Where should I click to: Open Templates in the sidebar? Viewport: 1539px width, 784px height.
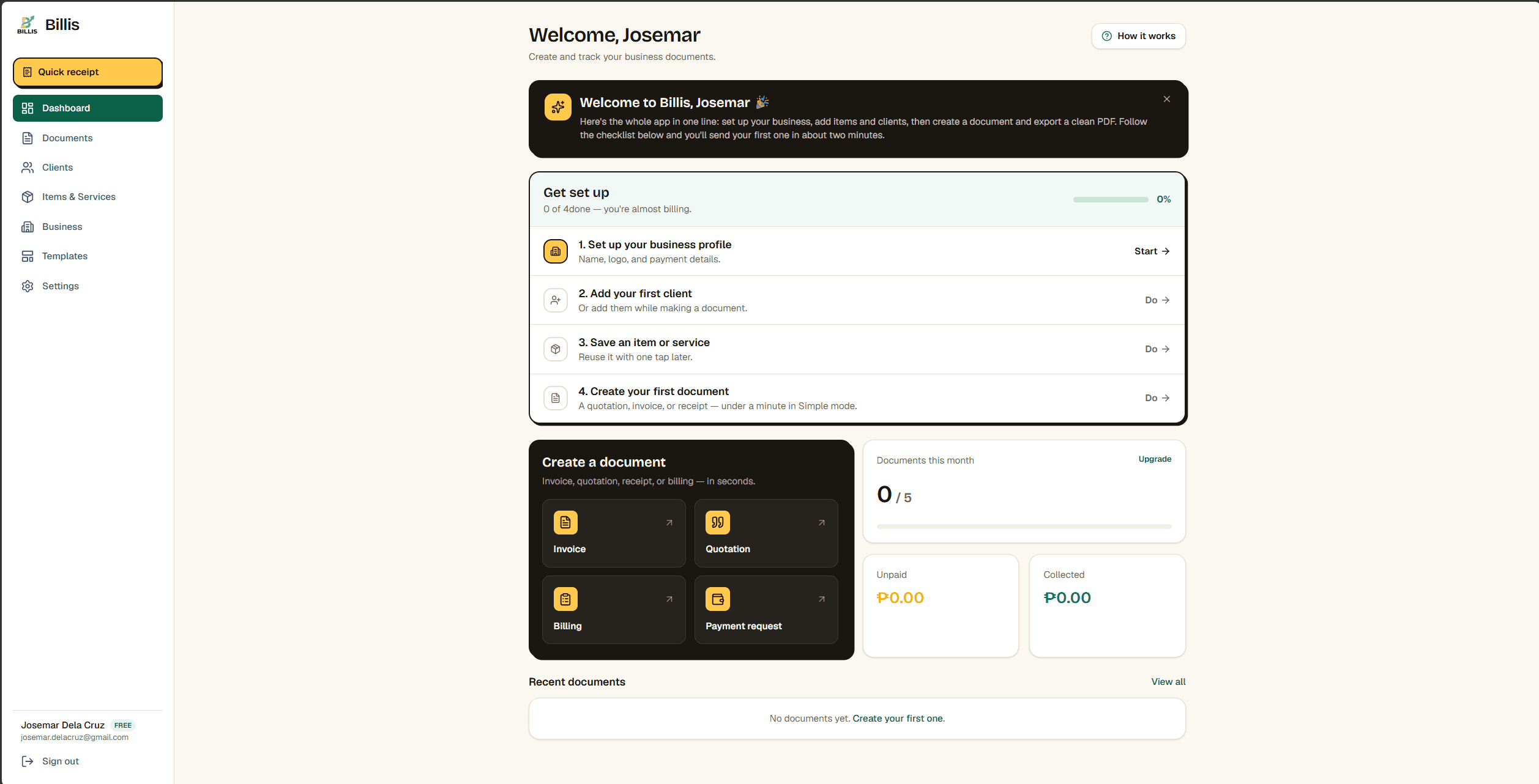coord(88,256)
